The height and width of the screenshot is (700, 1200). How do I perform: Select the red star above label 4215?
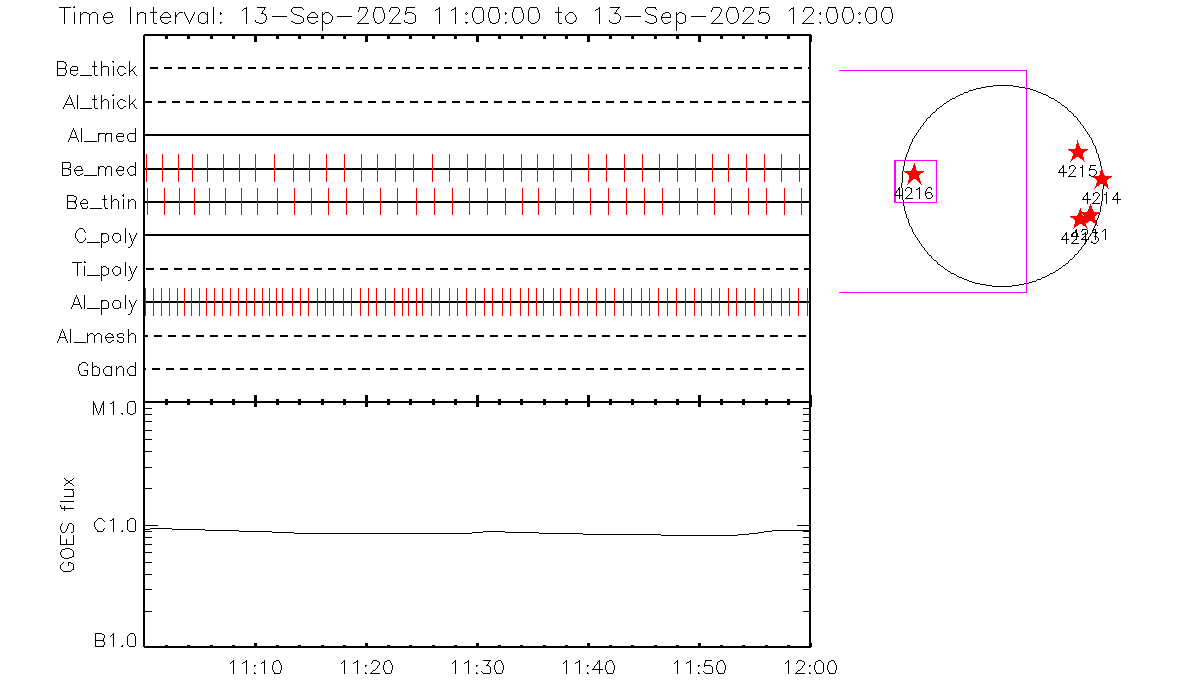pos(1077,152)
